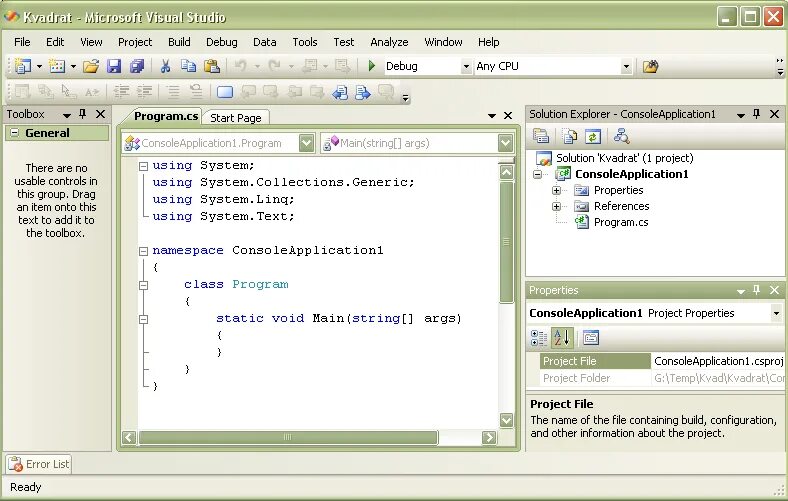
Task: Click the Add New Item toolbar icon
Action: pos(57,66)
